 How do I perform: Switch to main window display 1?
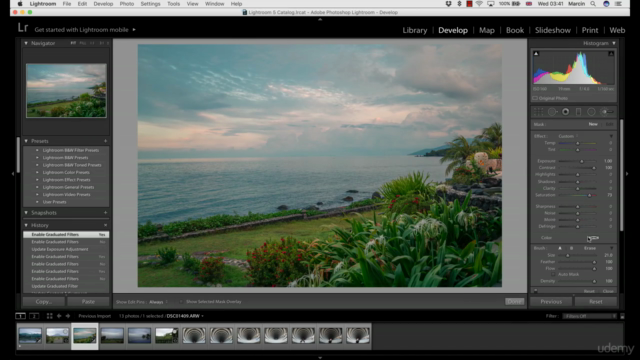20,316
